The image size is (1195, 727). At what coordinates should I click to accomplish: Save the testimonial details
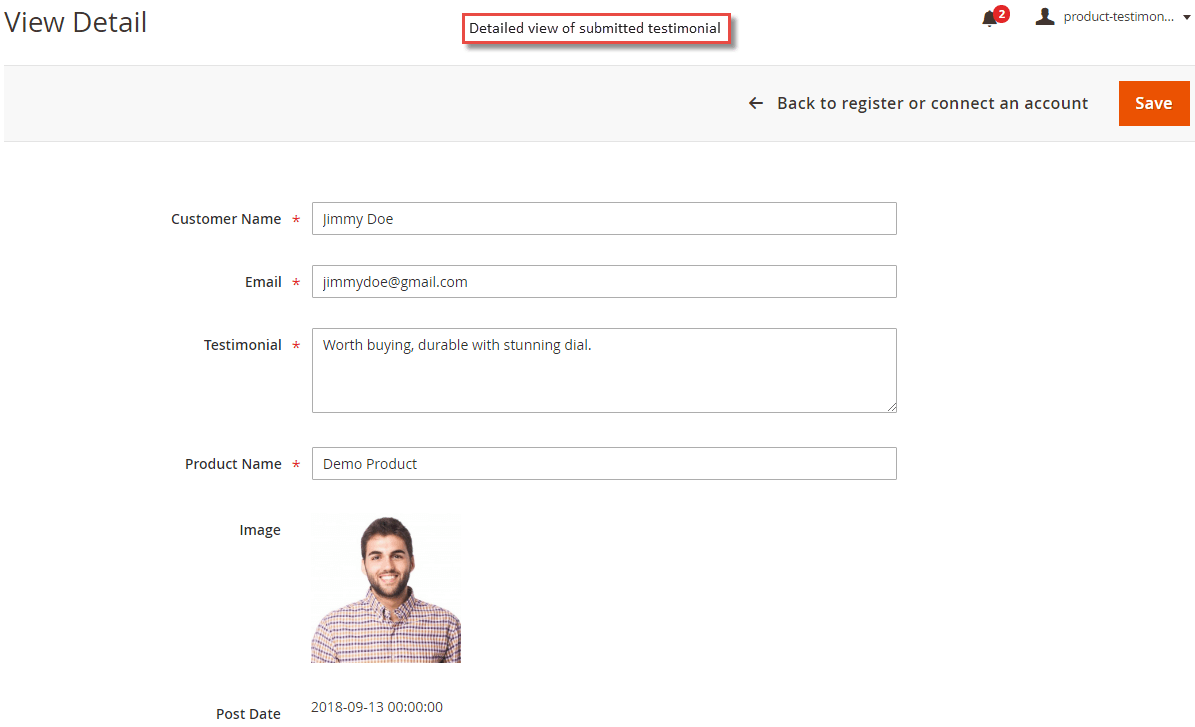[x=1153, y=103]
